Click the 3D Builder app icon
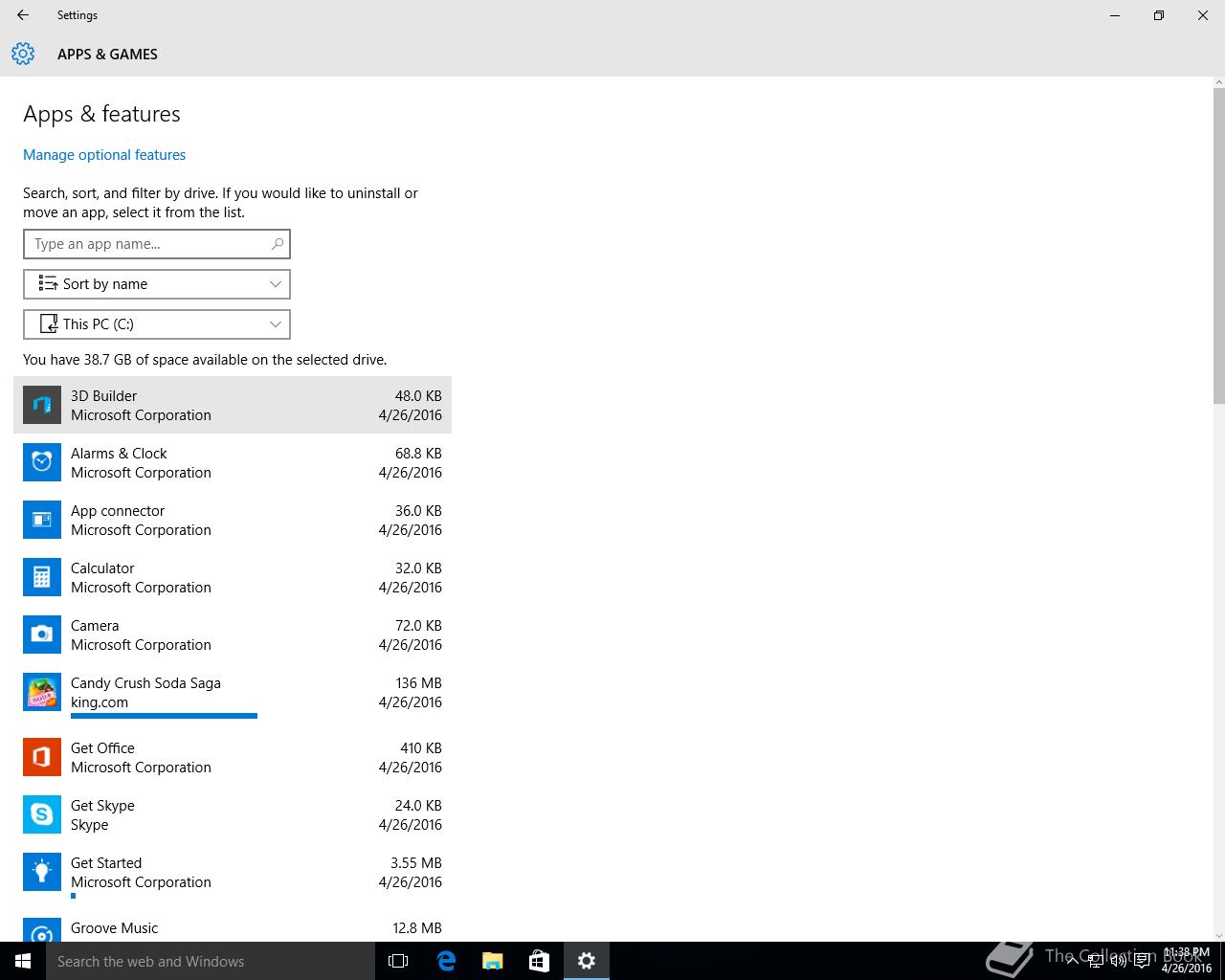The image size is (1225, 980). (x=42, y=405)
